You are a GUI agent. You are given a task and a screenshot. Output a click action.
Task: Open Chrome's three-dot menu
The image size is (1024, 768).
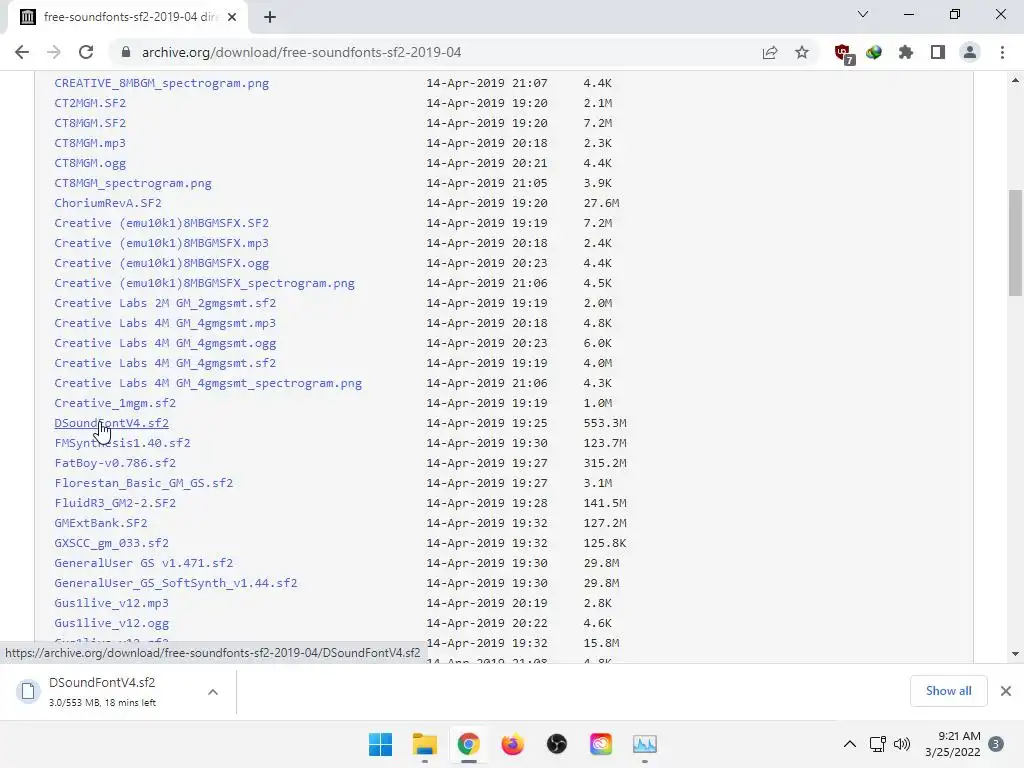pos(1002,52)
